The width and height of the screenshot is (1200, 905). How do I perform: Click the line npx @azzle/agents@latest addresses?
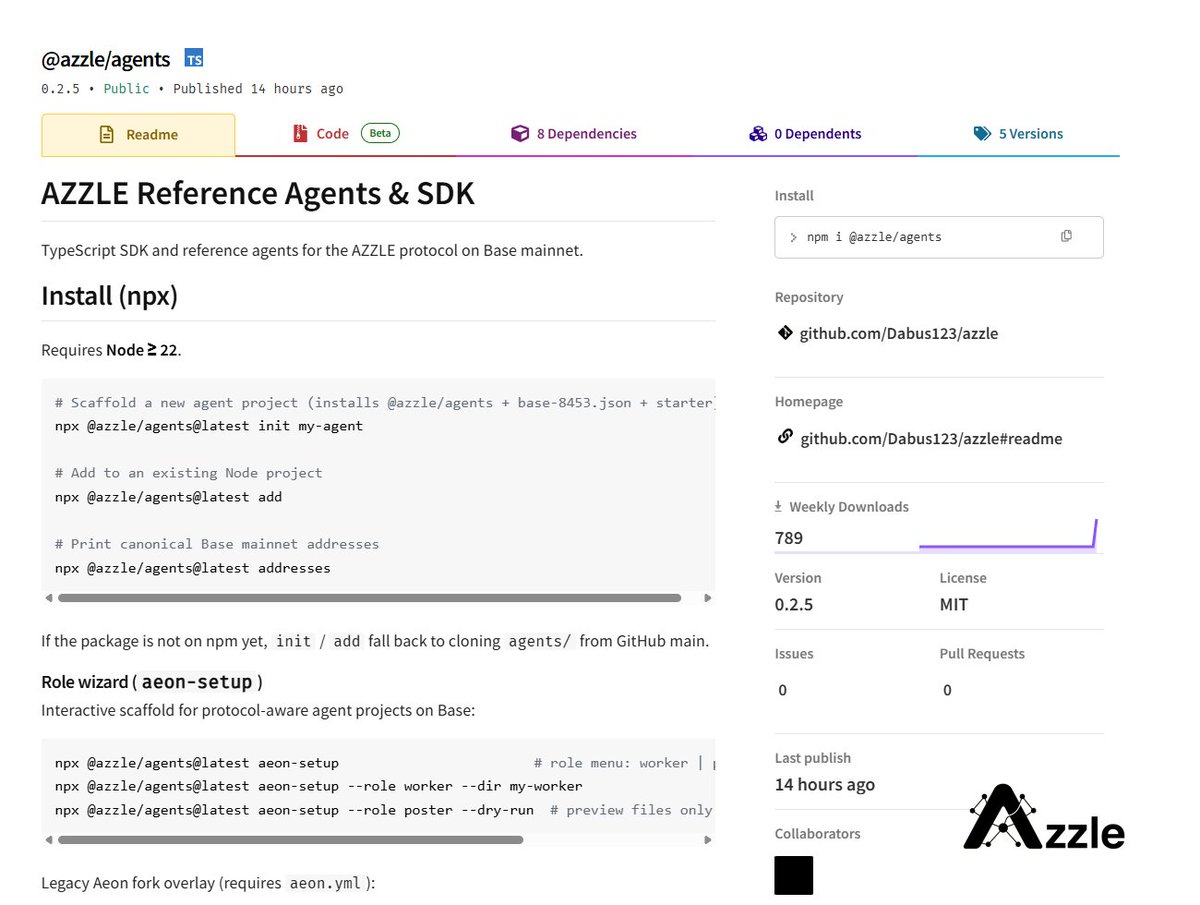[x=193, y=568]
